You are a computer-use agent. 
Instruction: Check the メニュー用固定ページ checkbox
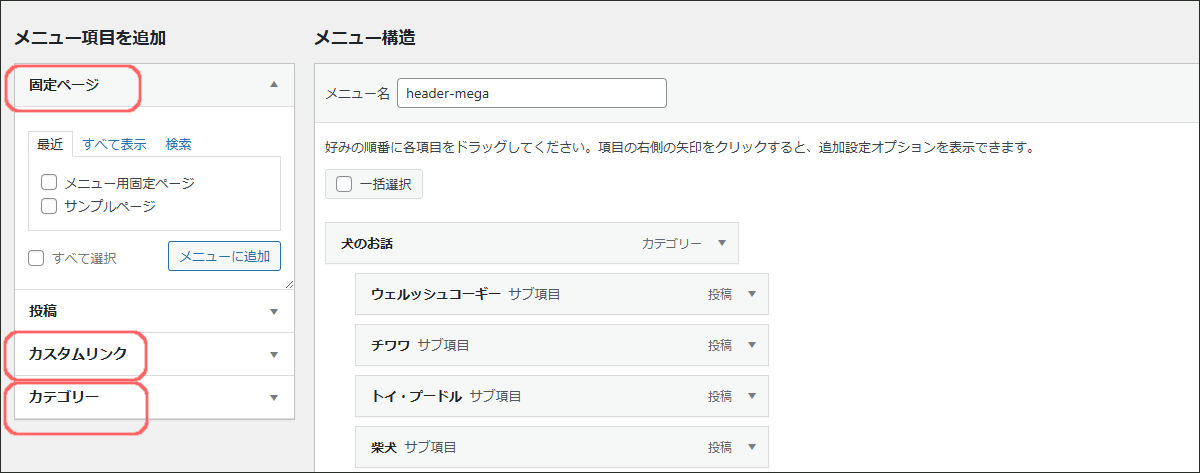pyautogui.click(x=48, y=183)
